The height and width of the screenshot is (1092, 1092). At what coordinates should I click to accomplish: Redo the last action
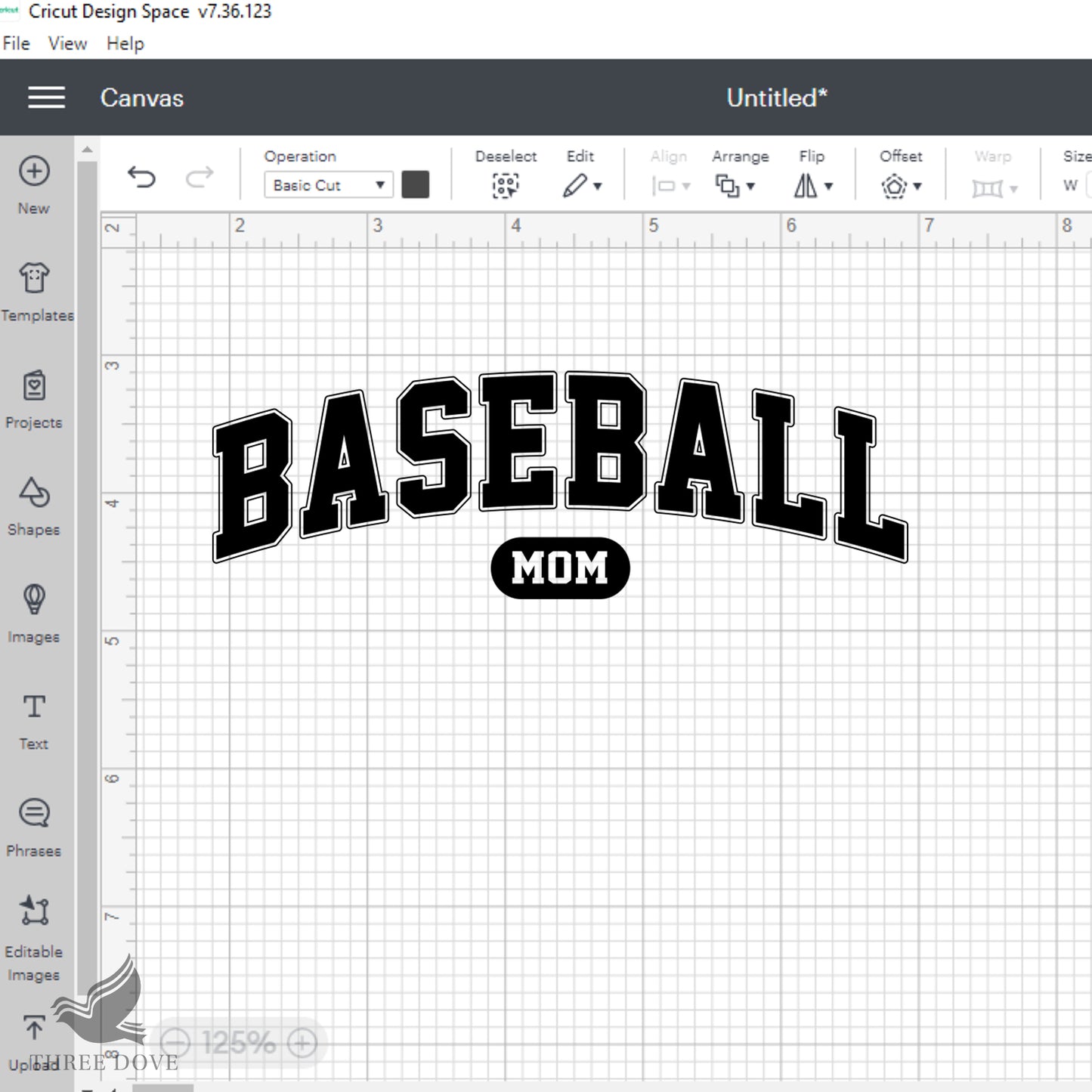(200, 178)
